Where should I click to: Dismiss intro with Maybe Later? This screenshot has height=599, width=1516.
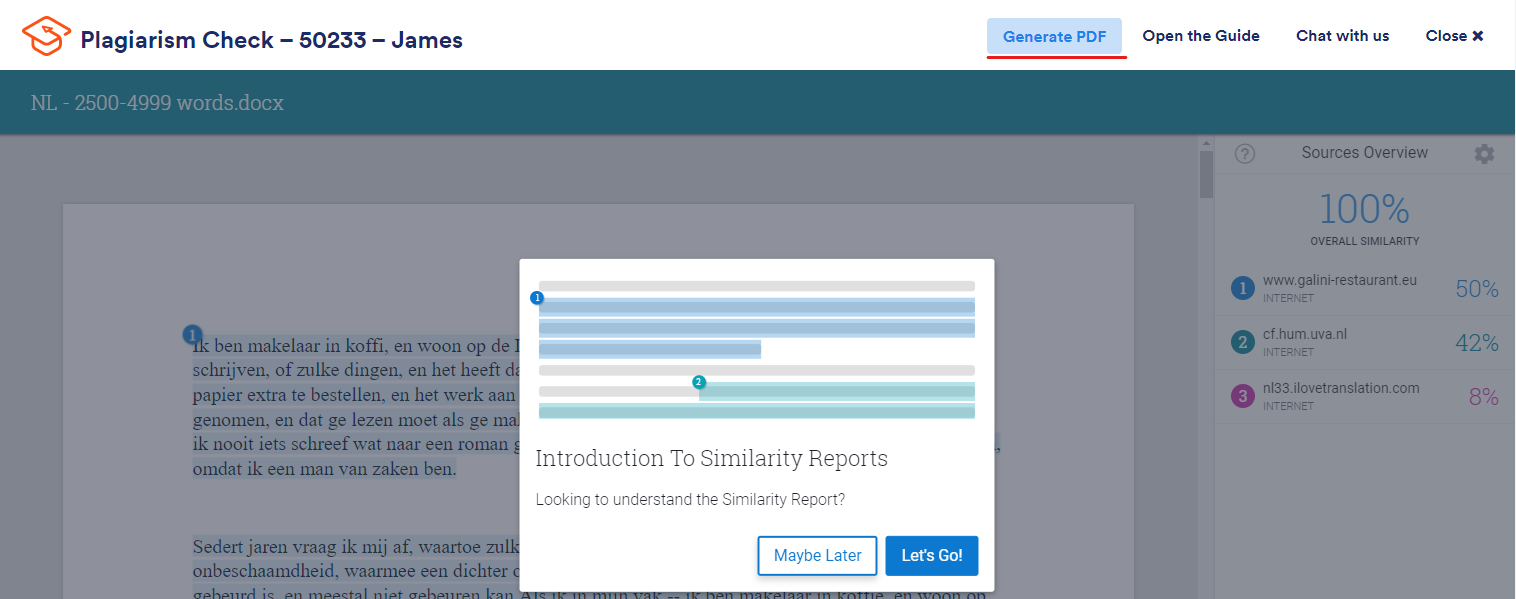pyautogui.click(x=817, y=556)
